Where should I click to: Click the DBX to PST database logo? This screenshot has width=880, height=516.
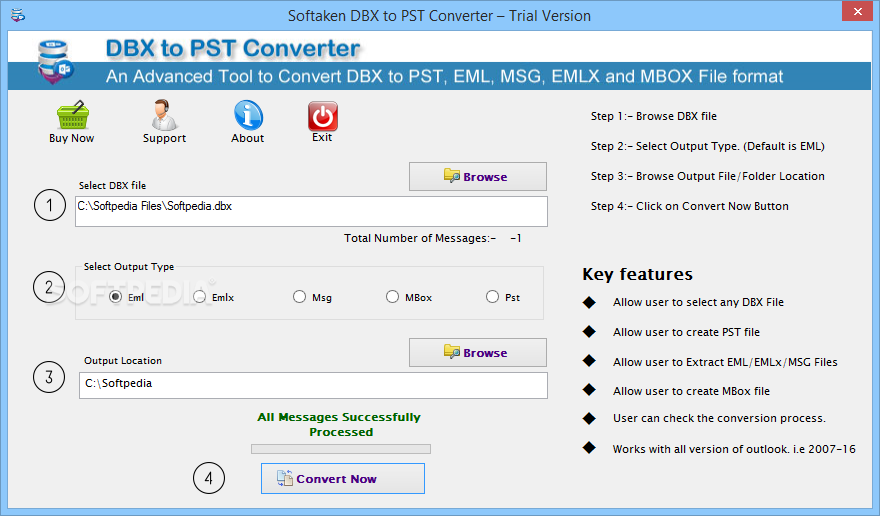[x=55, y=62]
